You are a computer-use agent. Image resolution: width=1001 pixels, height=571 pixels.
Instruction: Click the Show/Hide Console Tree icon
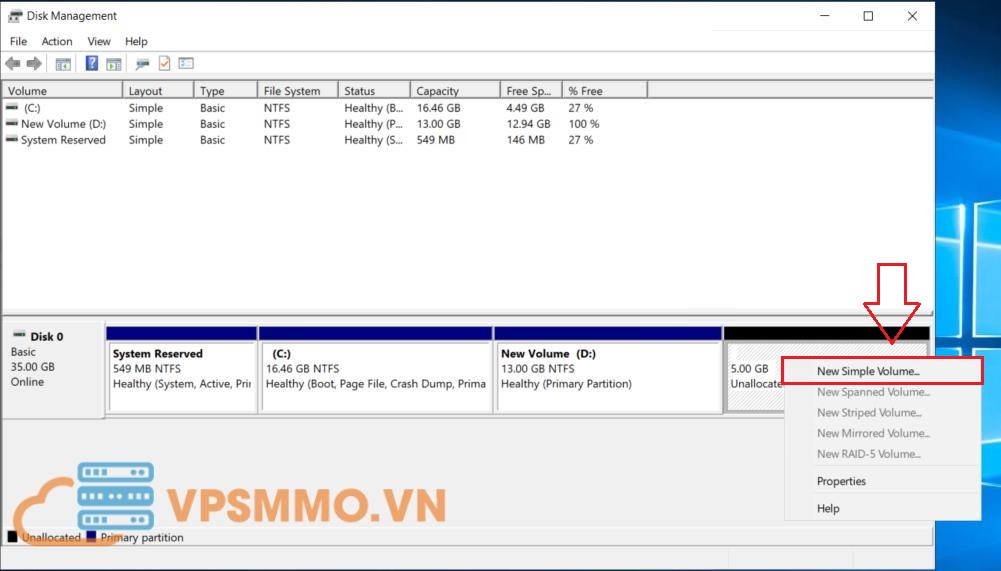63,64
